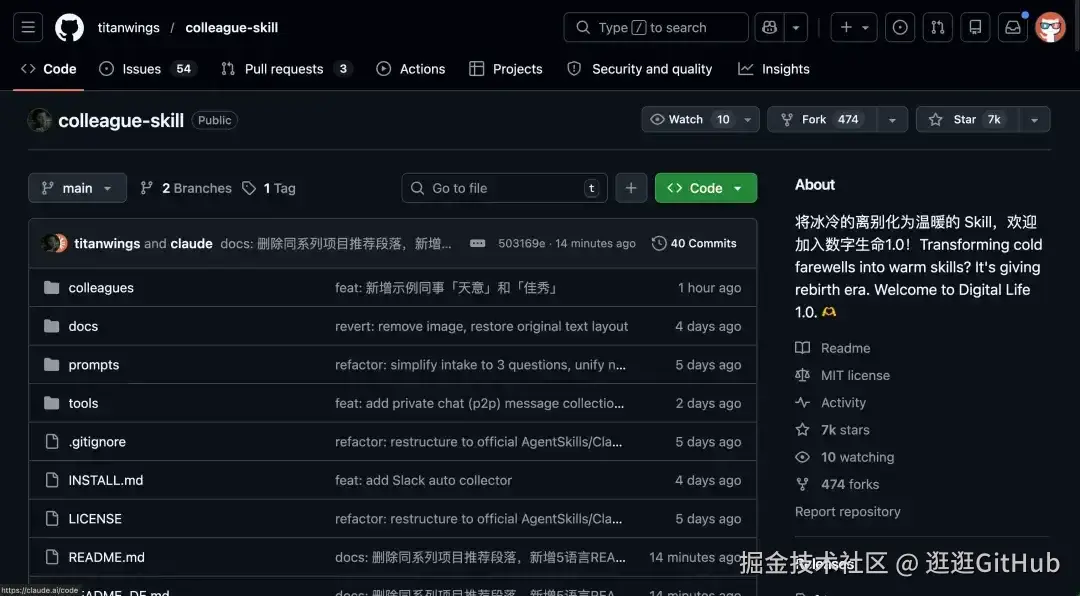Expand the Fork options dropdown arrow
Image resolution: width=1080 pixels, height=596 pixels.
[893, 119]
